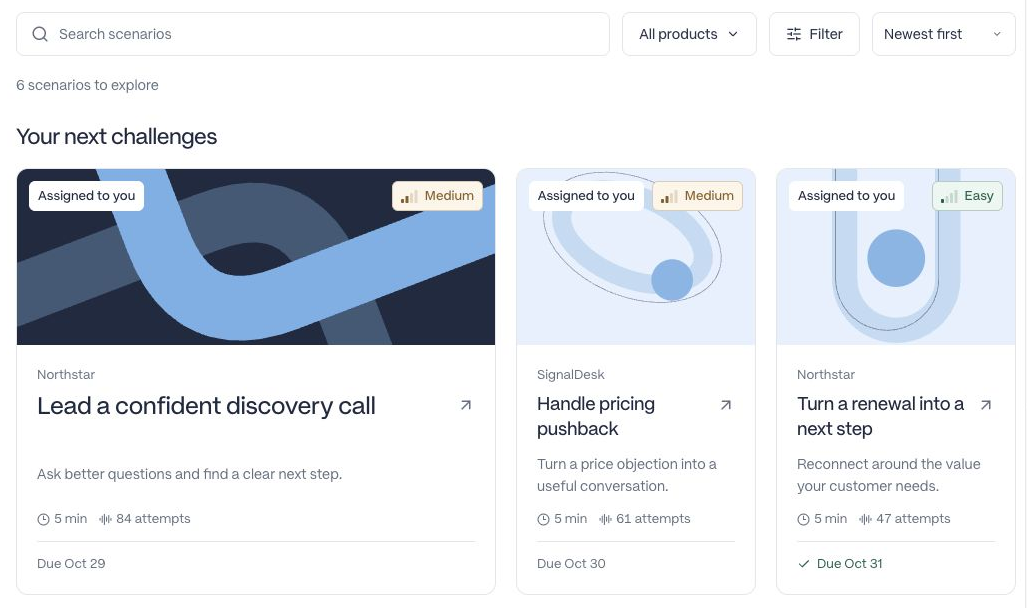Click Assigned to you on discovery call card
This screenshot has width=1027, height=608.
coord(86,196)
